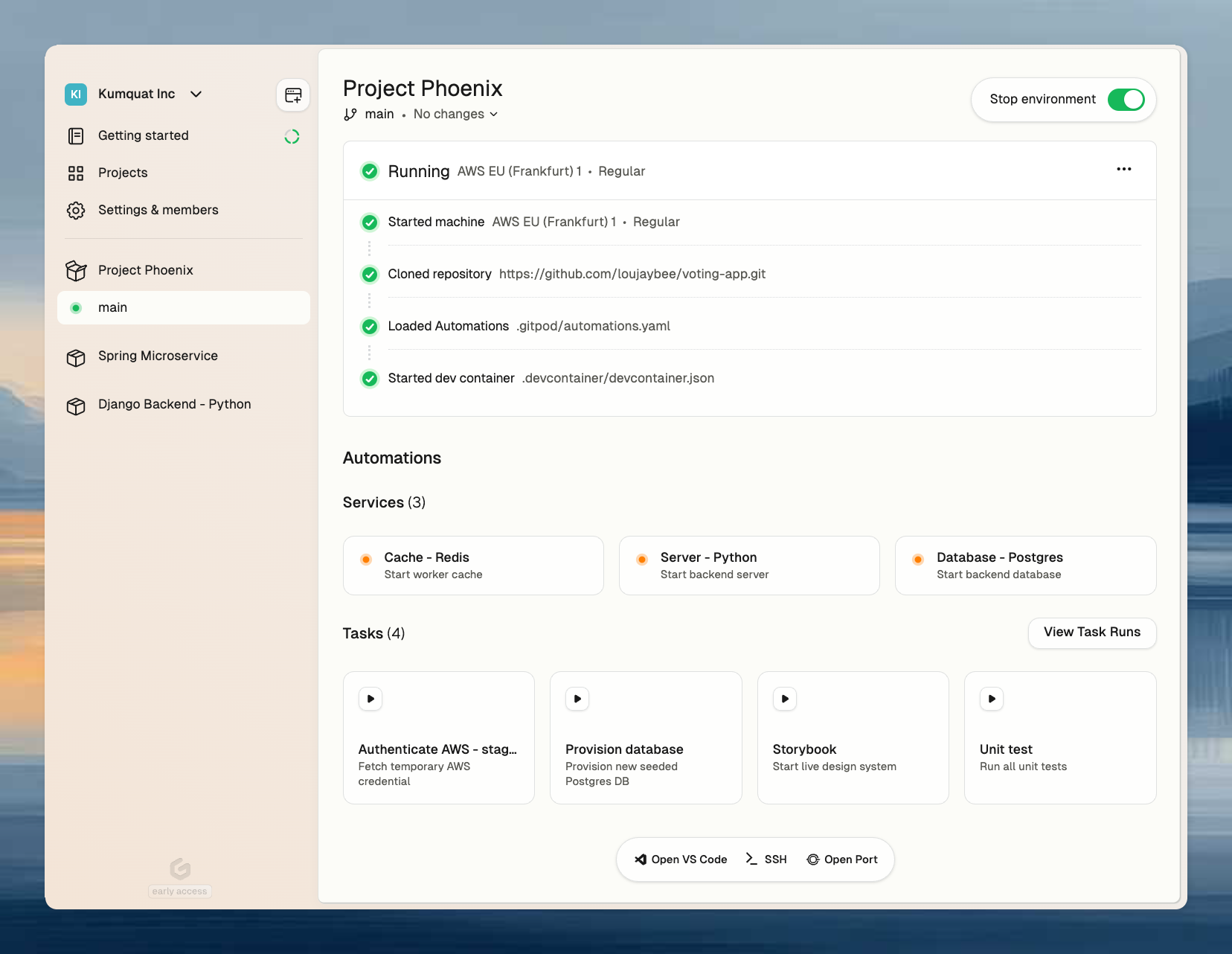Select the main environment in sidebar
1232x954 pixels.
[x=112, y=307]
